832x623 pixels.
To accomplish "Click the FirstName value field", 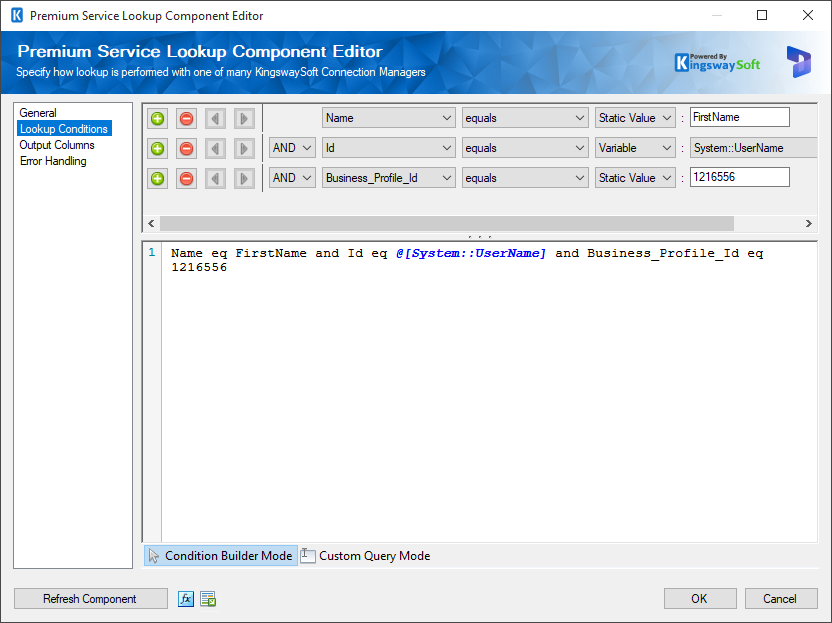I will coord(740,117).
